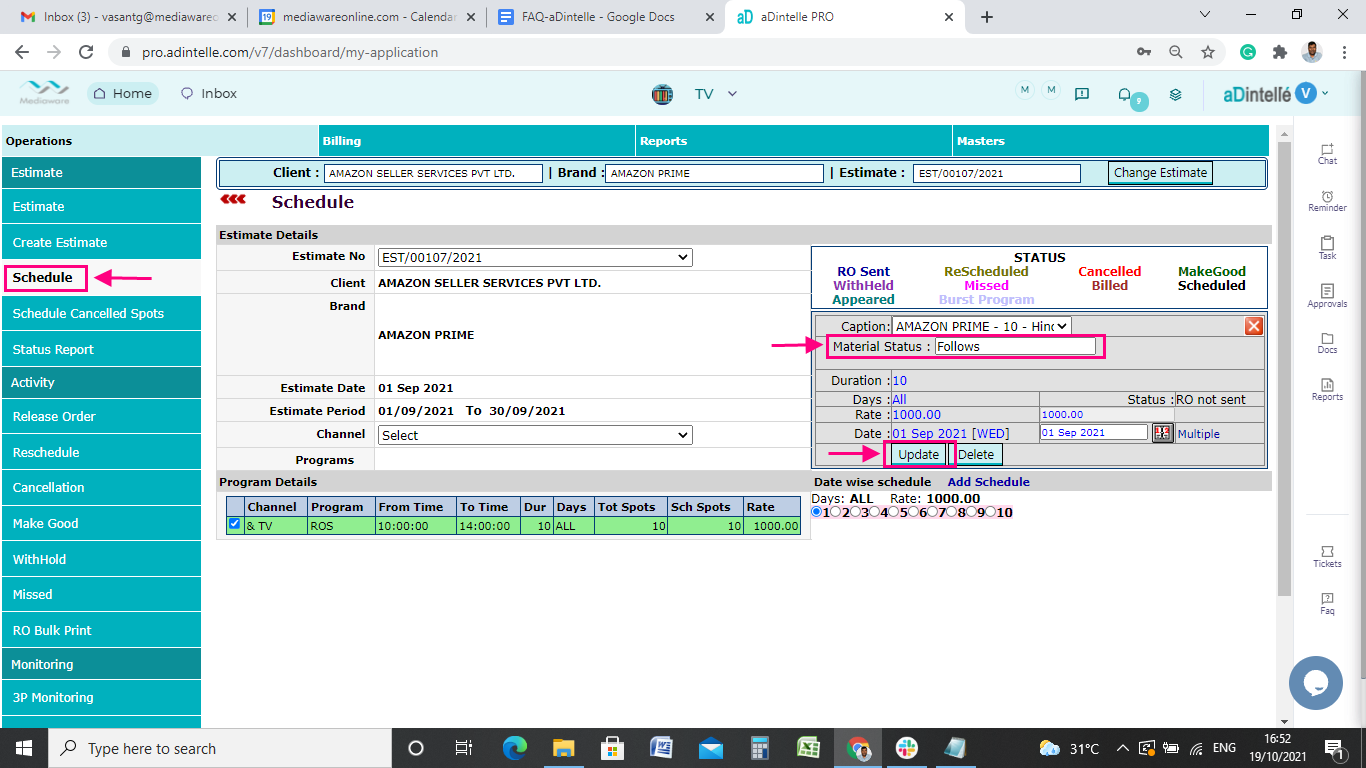Open the Tickets icon in right sidebar
Viewport: 1366px width, 768px height.
(x=1327, y=557)
